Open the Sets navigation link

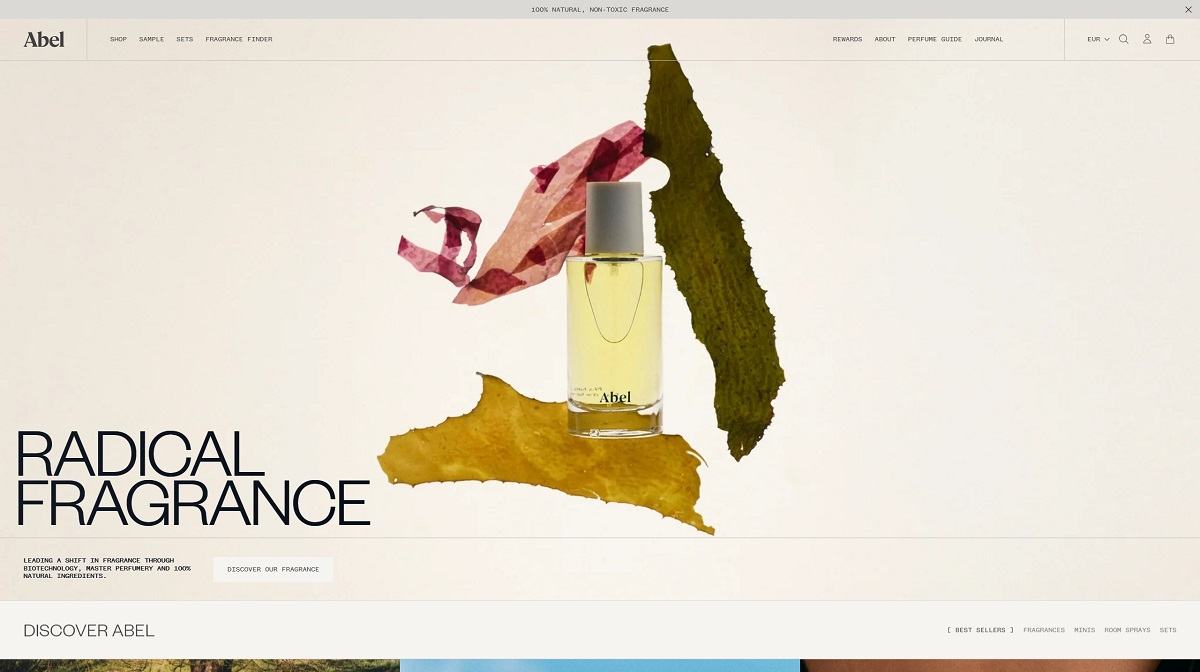[x=184, y=39]
